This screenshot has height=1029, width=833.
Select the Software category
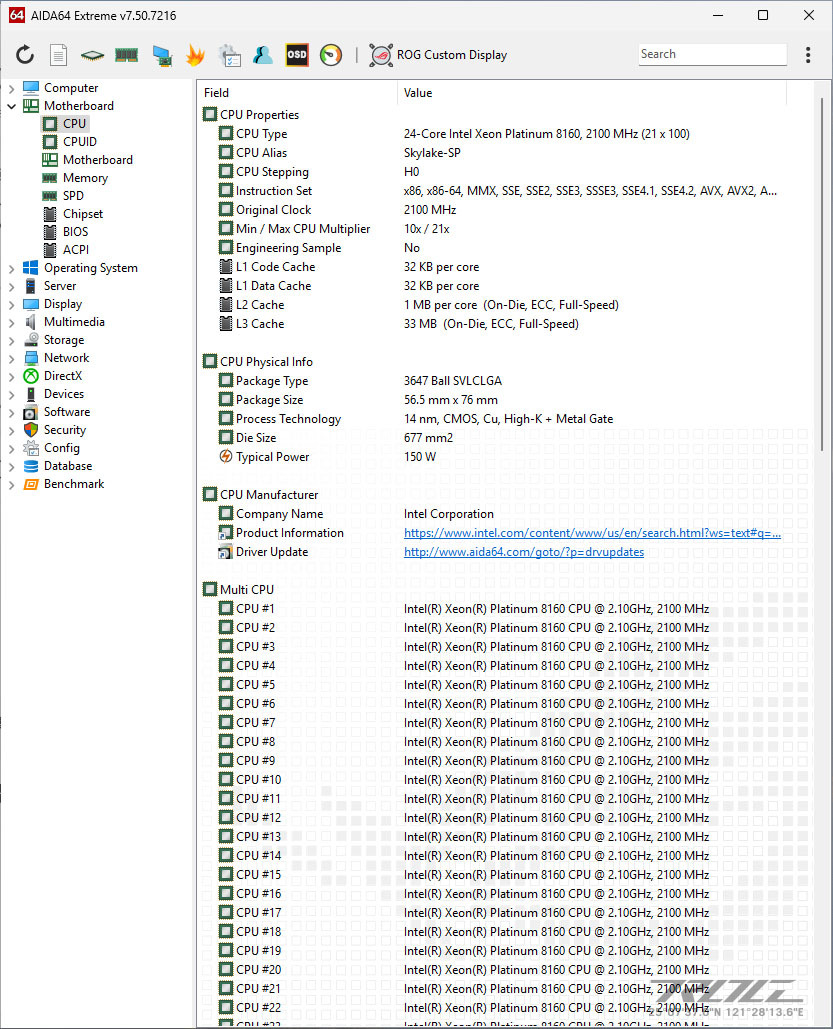(x=67, y=411)
